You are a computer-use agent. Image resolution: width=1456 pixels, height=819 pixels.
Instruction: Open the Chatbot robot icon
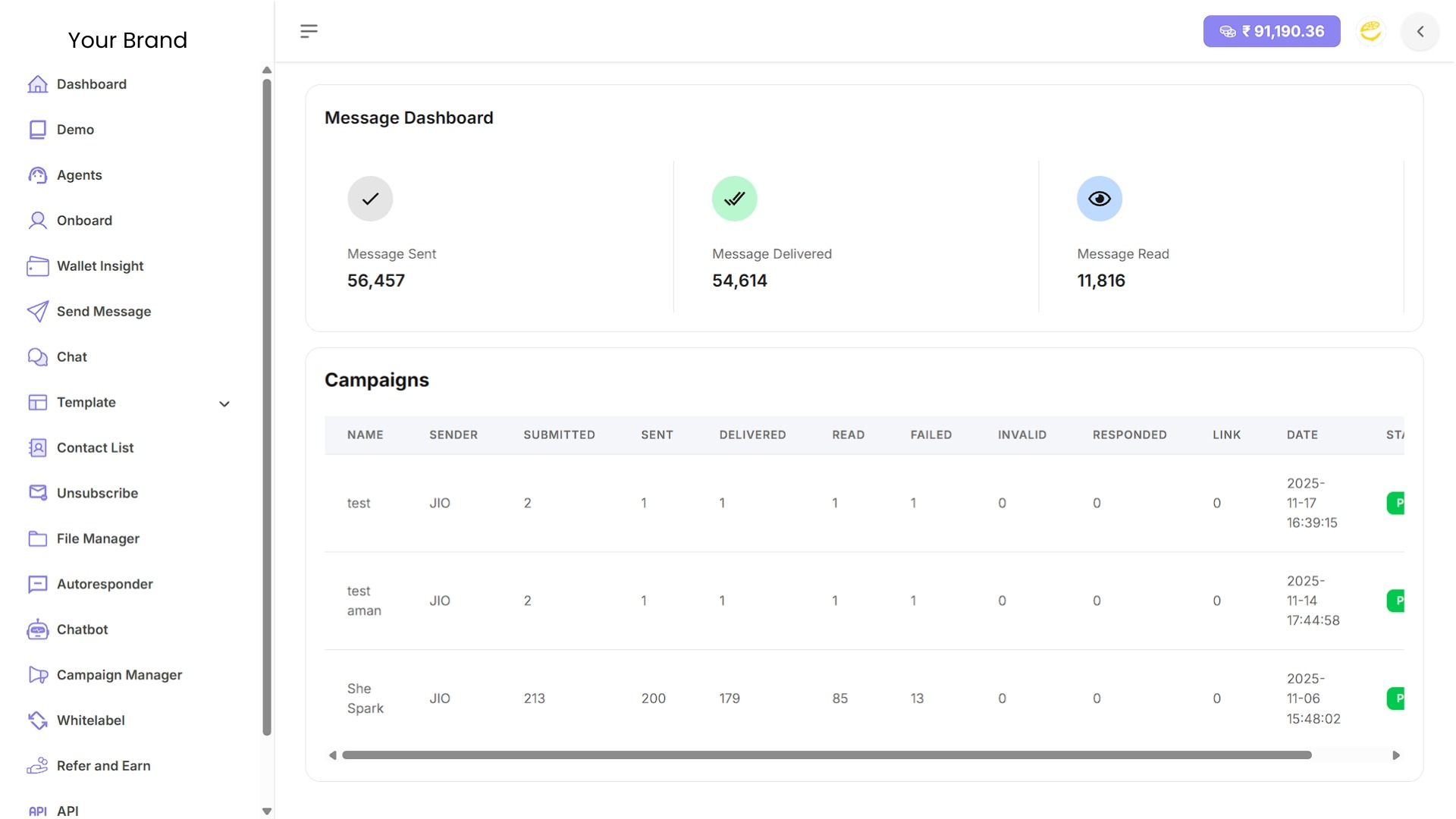tap(37, 629)
